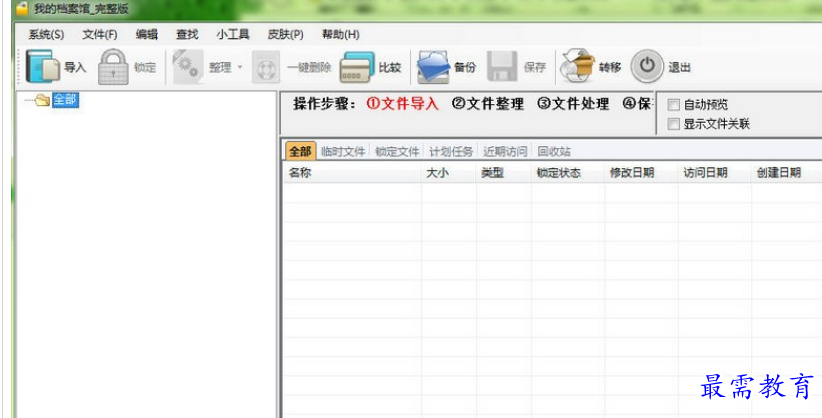The image size is (822, 418).
Task: Click the Import (导入) book icon
Action: pyautogui.click(x=43, y=67)
